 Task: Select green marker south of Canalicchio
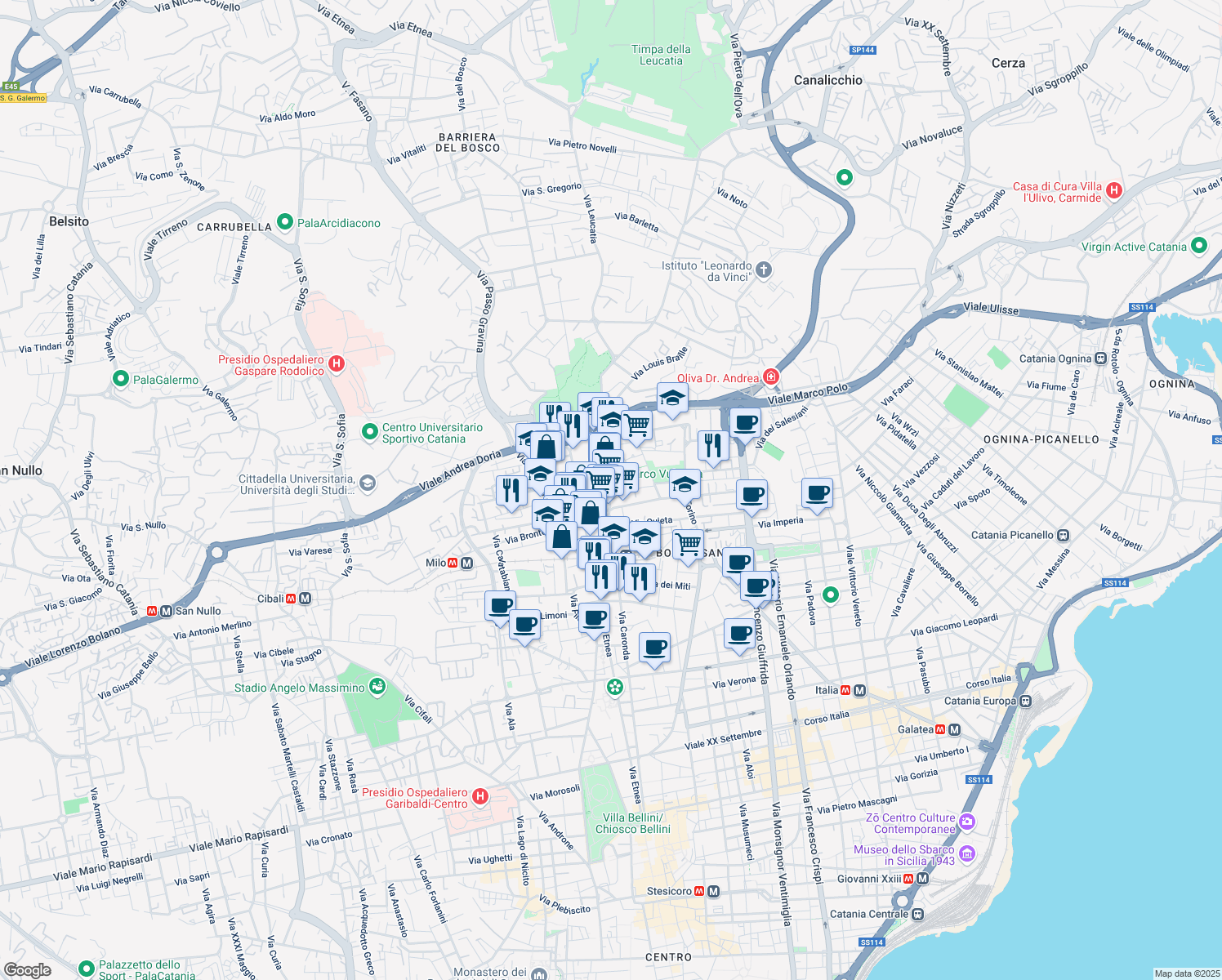coord(845,176)
